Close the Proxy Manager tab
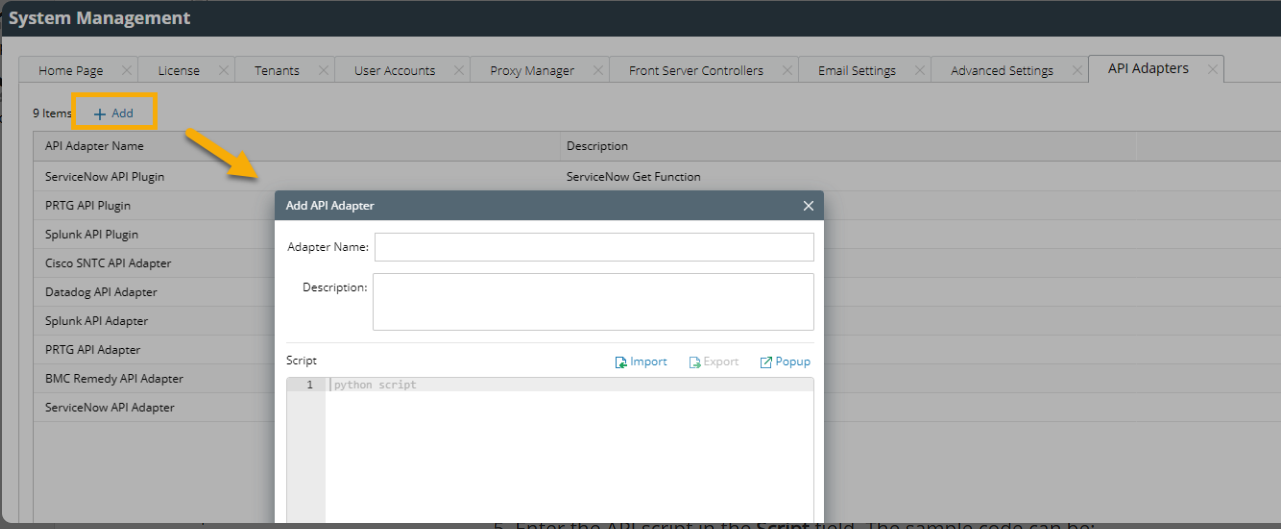This screenshot has width=1281, height=529. [x=598, y=70]
